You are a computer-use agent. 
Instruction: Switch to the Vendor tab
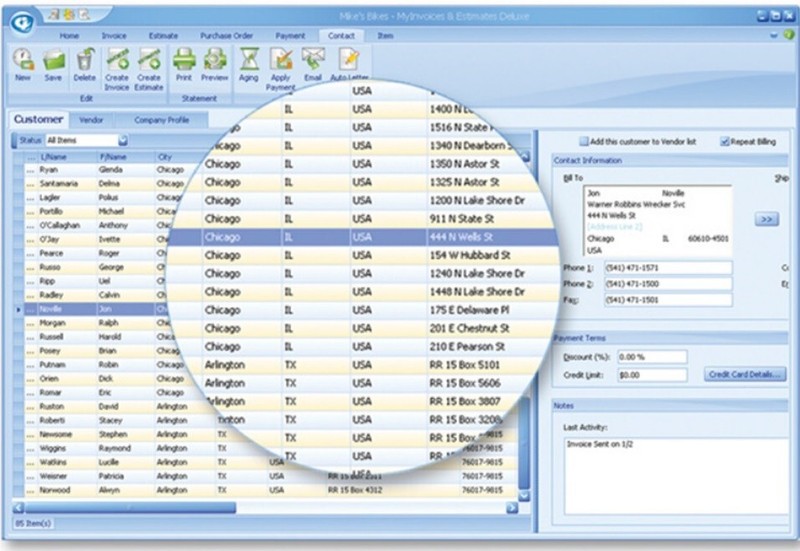[91, 120]
